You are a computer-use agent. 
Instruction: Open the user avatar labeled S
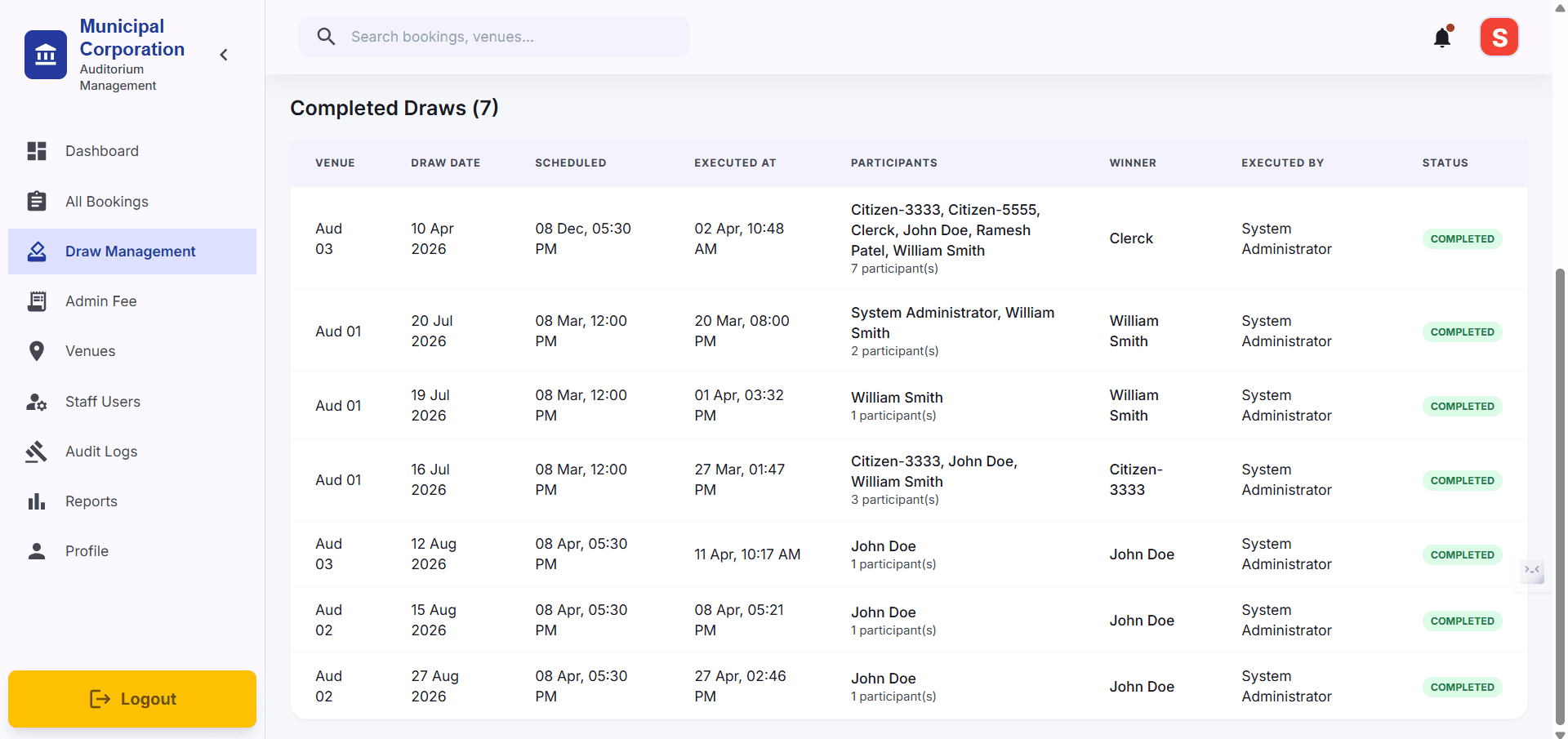tap(1499, 37)
